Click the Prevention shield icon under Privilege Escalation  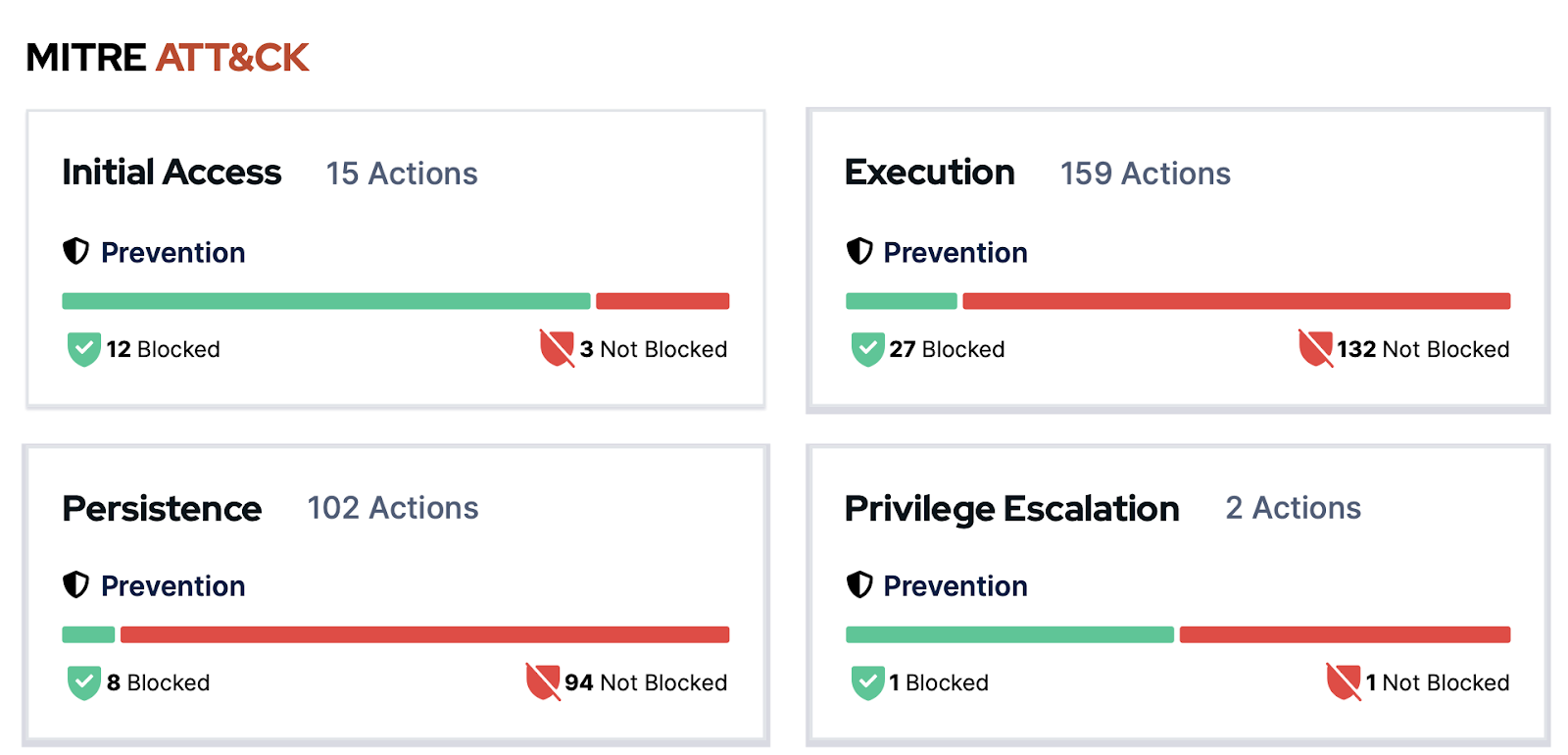tap(859, 585)
